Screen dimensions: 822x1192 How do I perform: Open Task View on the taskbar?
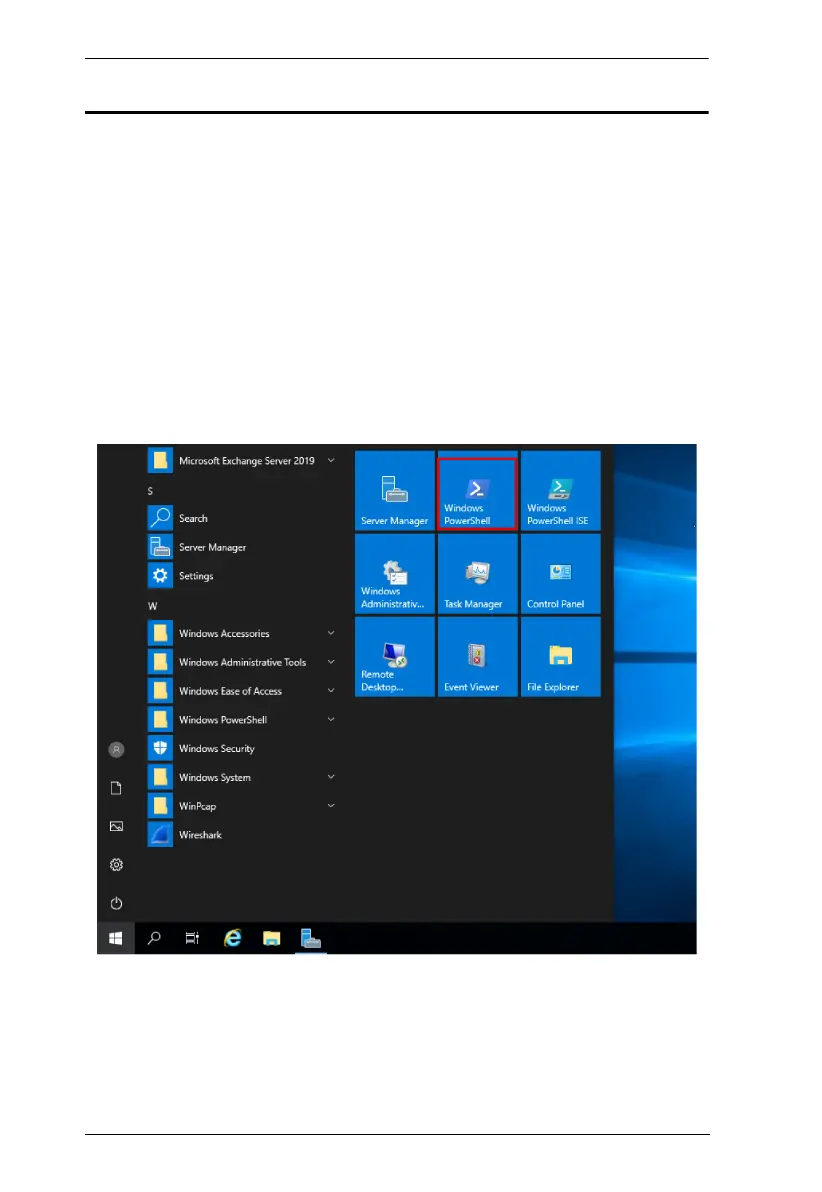192,938
